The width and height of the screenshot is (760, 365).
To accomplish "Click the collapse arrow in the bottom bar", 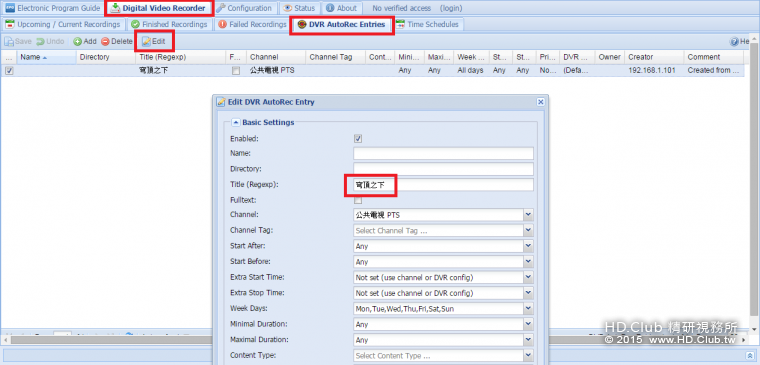I will click(x=751, y=356).
